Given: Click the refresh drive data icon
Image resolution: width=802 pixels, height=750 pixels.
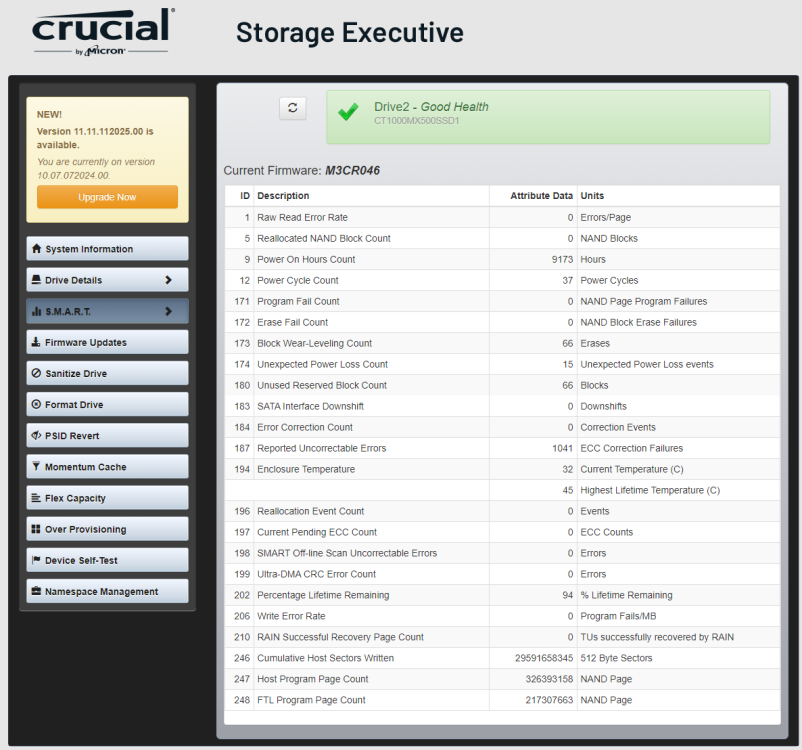Looking at the screenshot, I should coord(293,108).
